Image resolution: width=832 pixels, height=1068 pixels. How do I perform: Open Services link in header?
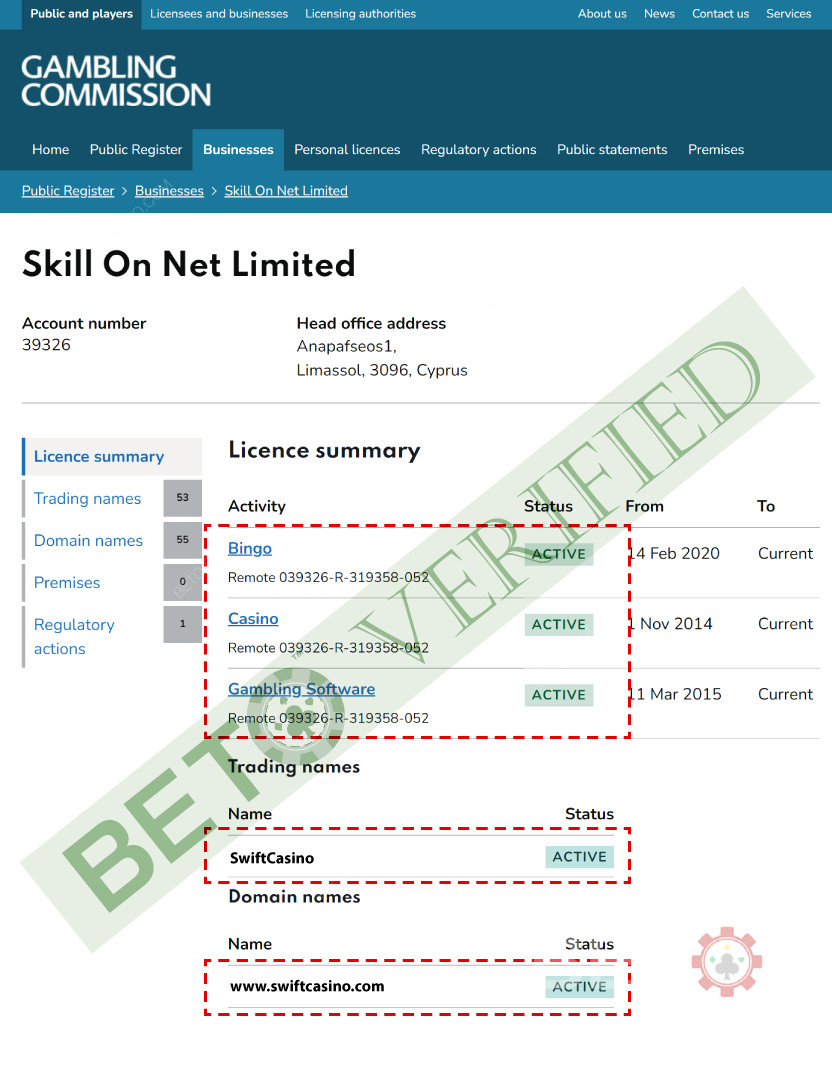[788, 14]
